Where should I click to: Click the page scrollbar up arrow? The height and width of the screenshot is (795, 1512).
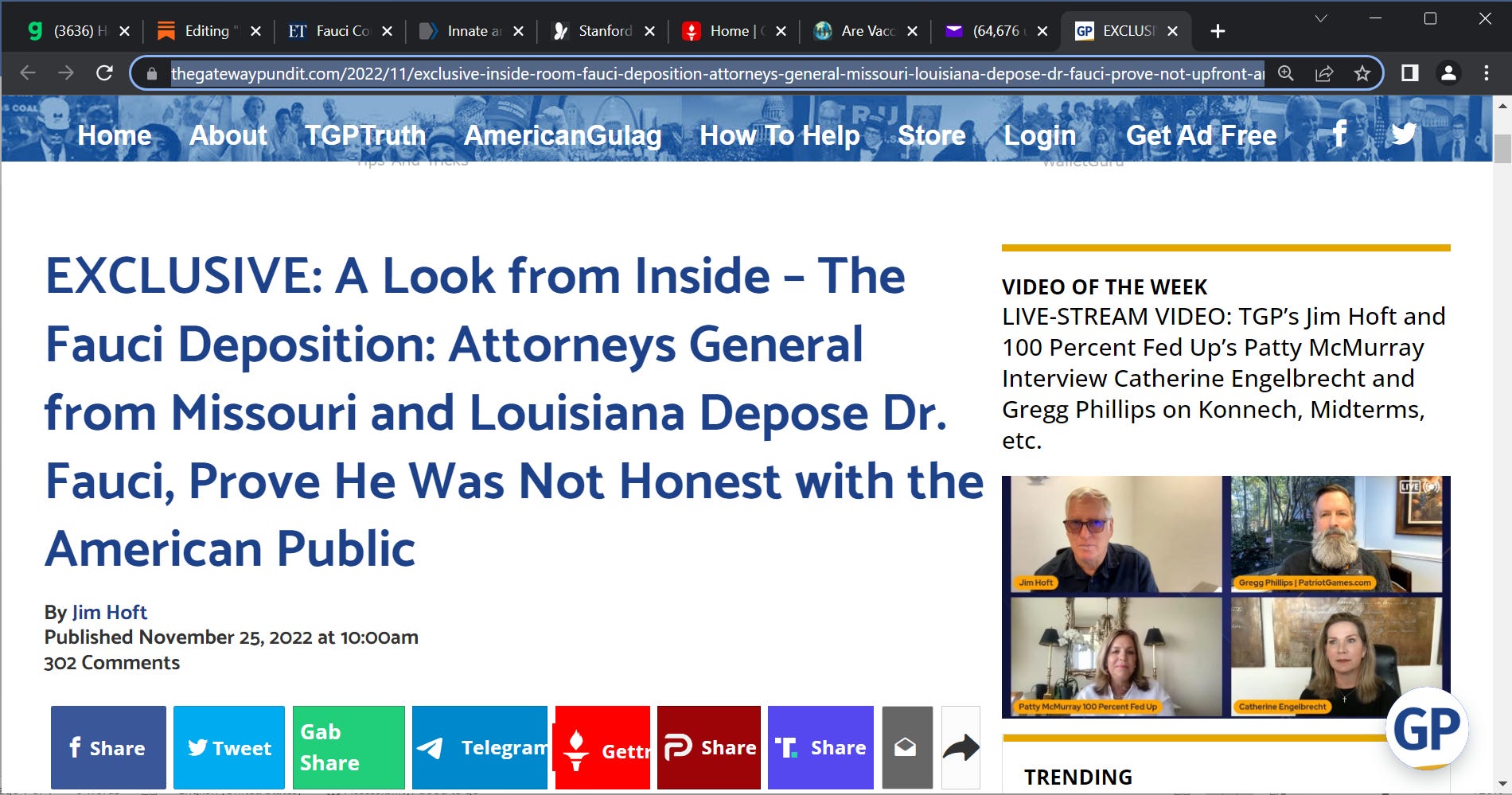1502,105
